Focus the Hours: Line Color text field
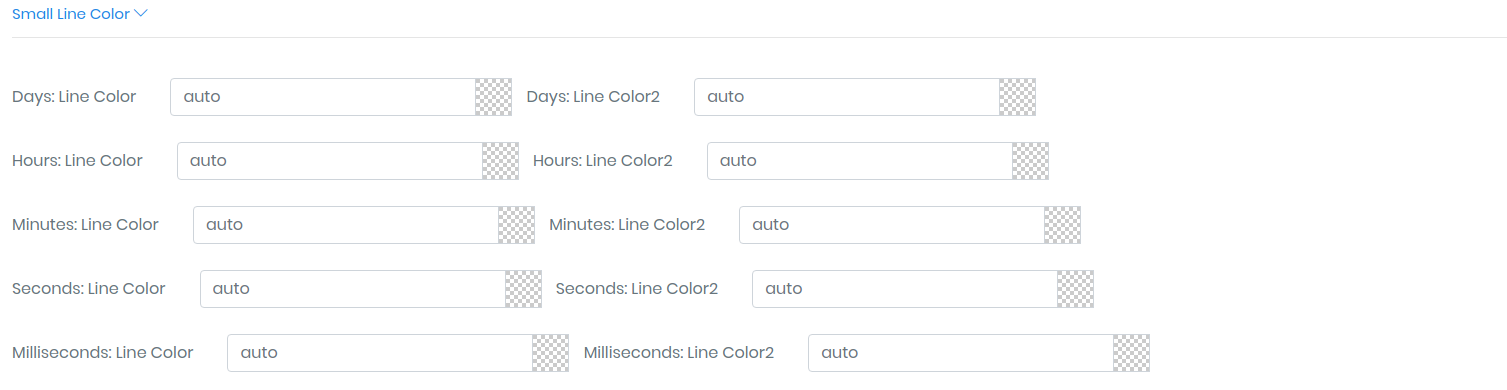The height and width of the screenshot is (390, 1507). [330, 161]
